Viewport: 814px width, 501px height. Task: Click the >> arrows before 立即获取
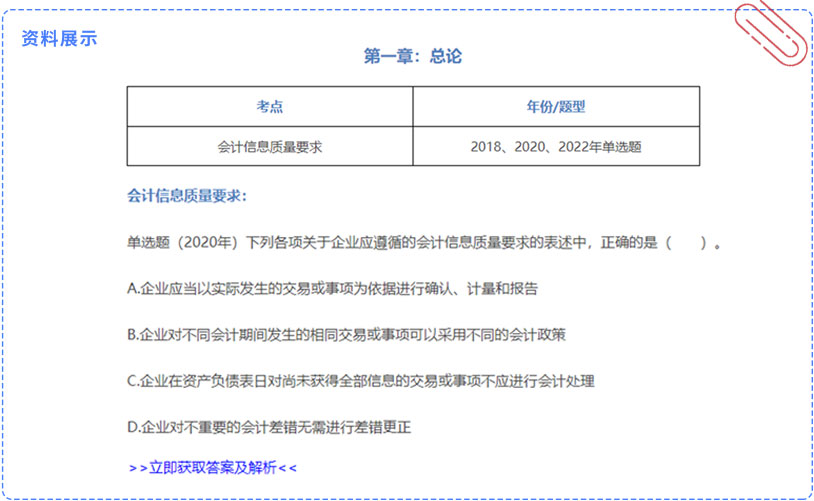[x=138, y=467]
